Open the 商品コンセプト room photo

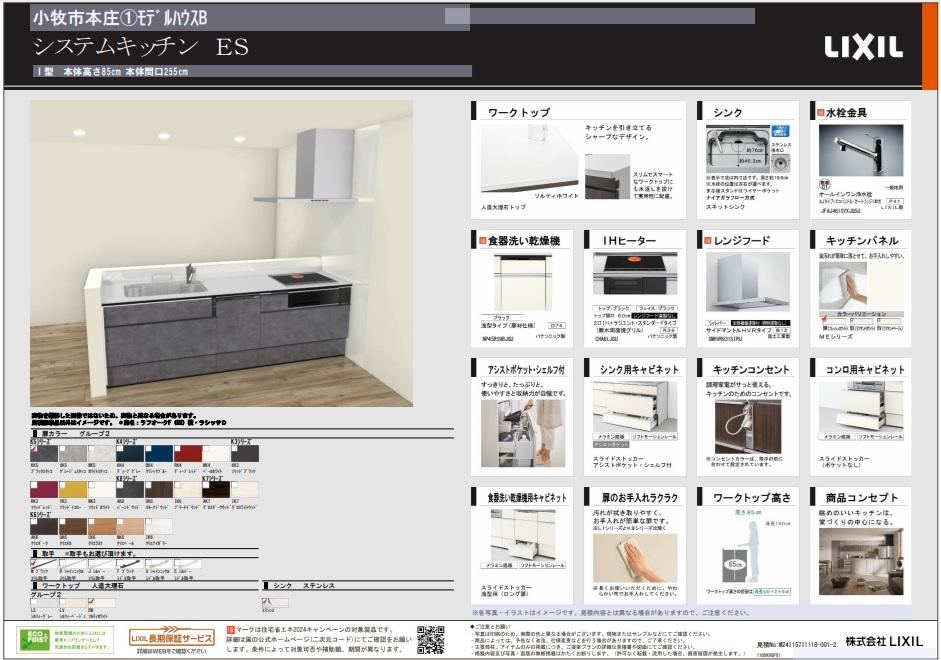pos(861,562)
